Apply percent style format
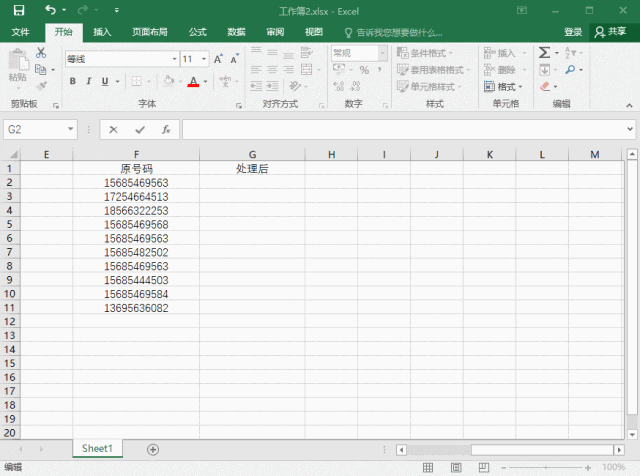 pyautogui.click(x=364, y=70)
